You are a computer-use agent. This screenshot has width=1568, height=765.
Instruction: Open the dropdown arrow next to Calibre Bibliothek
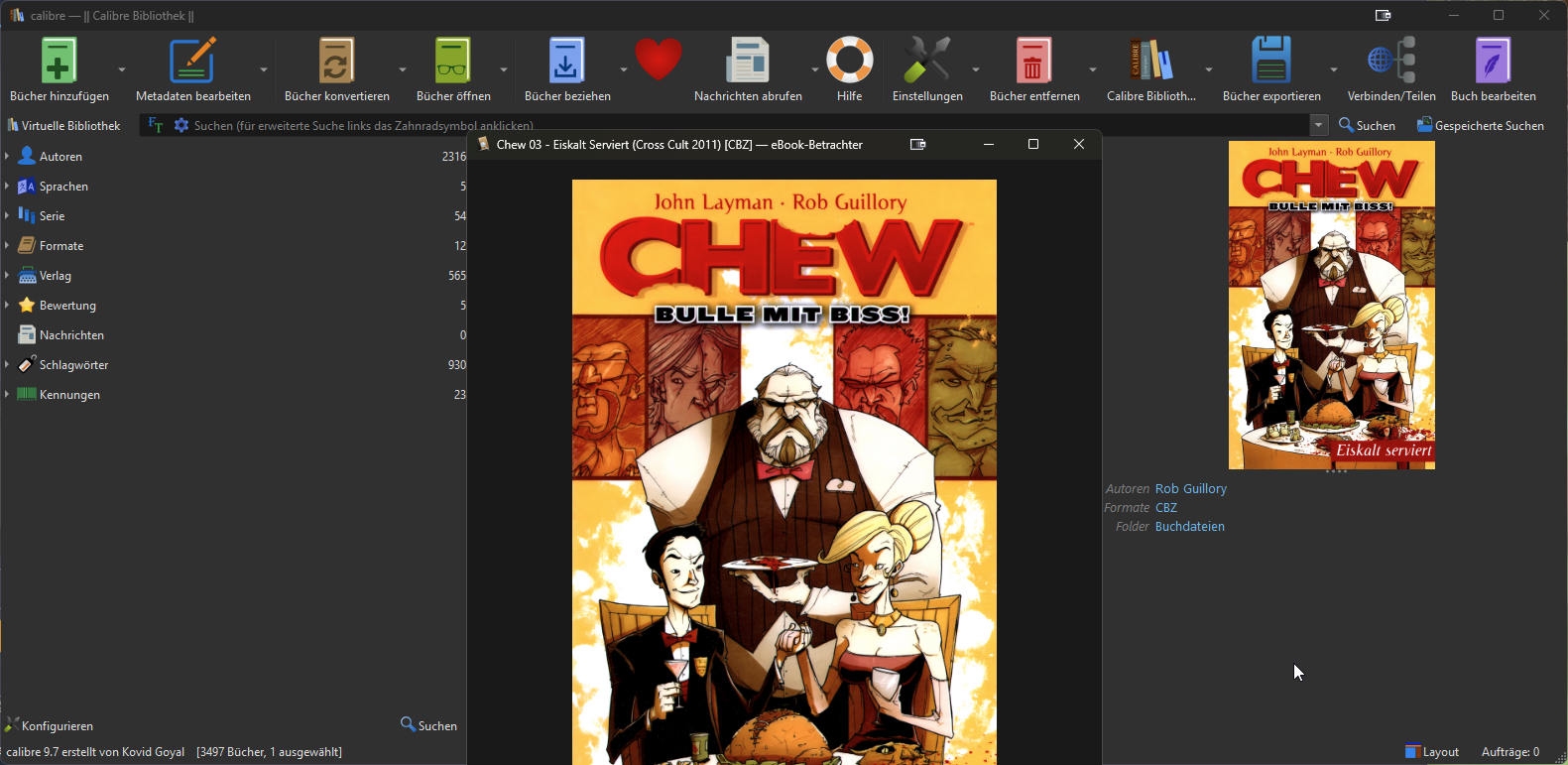tap(1209, 69)
